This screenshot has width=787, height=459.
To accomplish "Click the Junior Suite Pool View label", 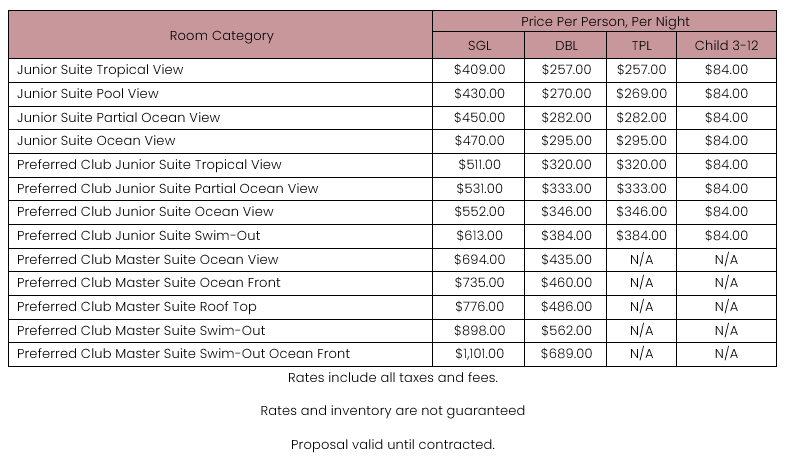I will (88, 94).
